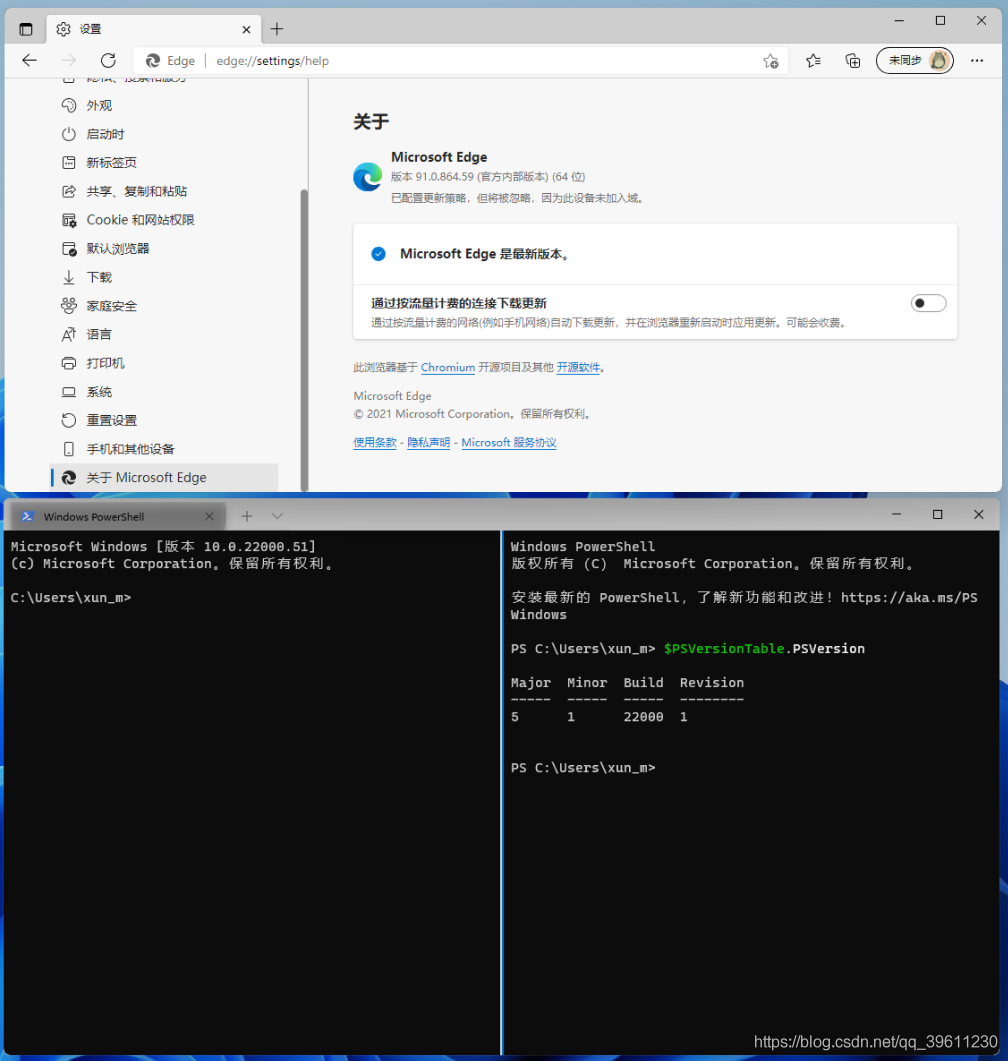Close the 设置 tab in Edge

point(246,29)
